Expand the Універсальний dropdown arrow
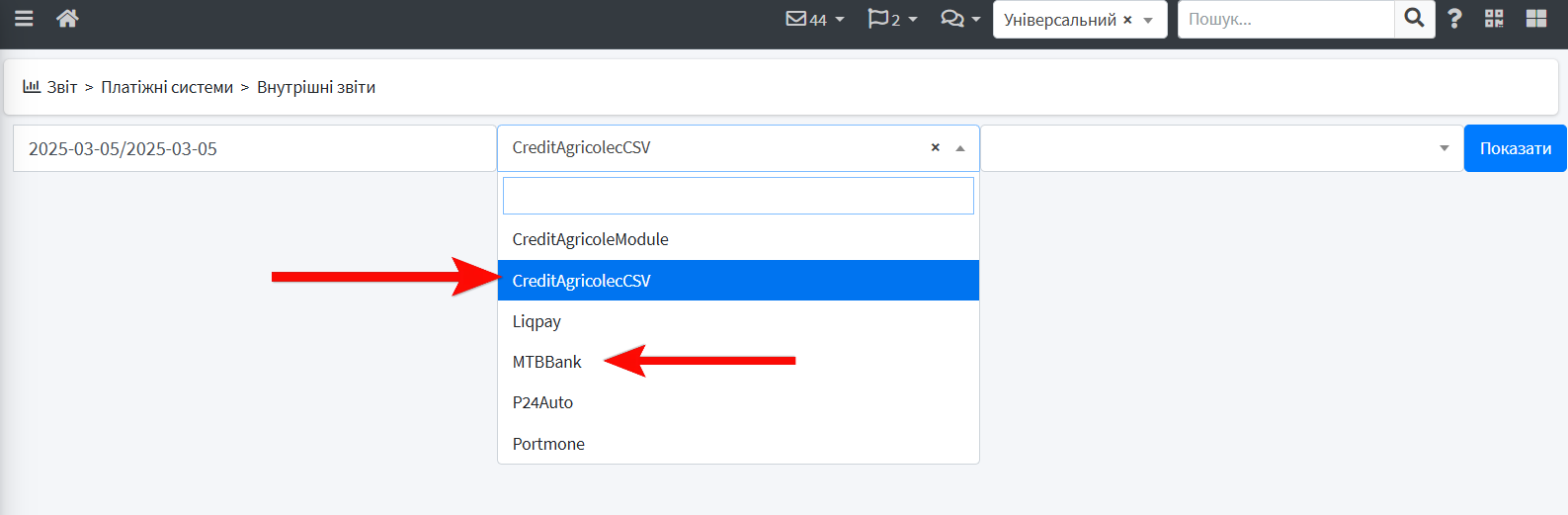1568x515 pixels. coord(1148,20)
